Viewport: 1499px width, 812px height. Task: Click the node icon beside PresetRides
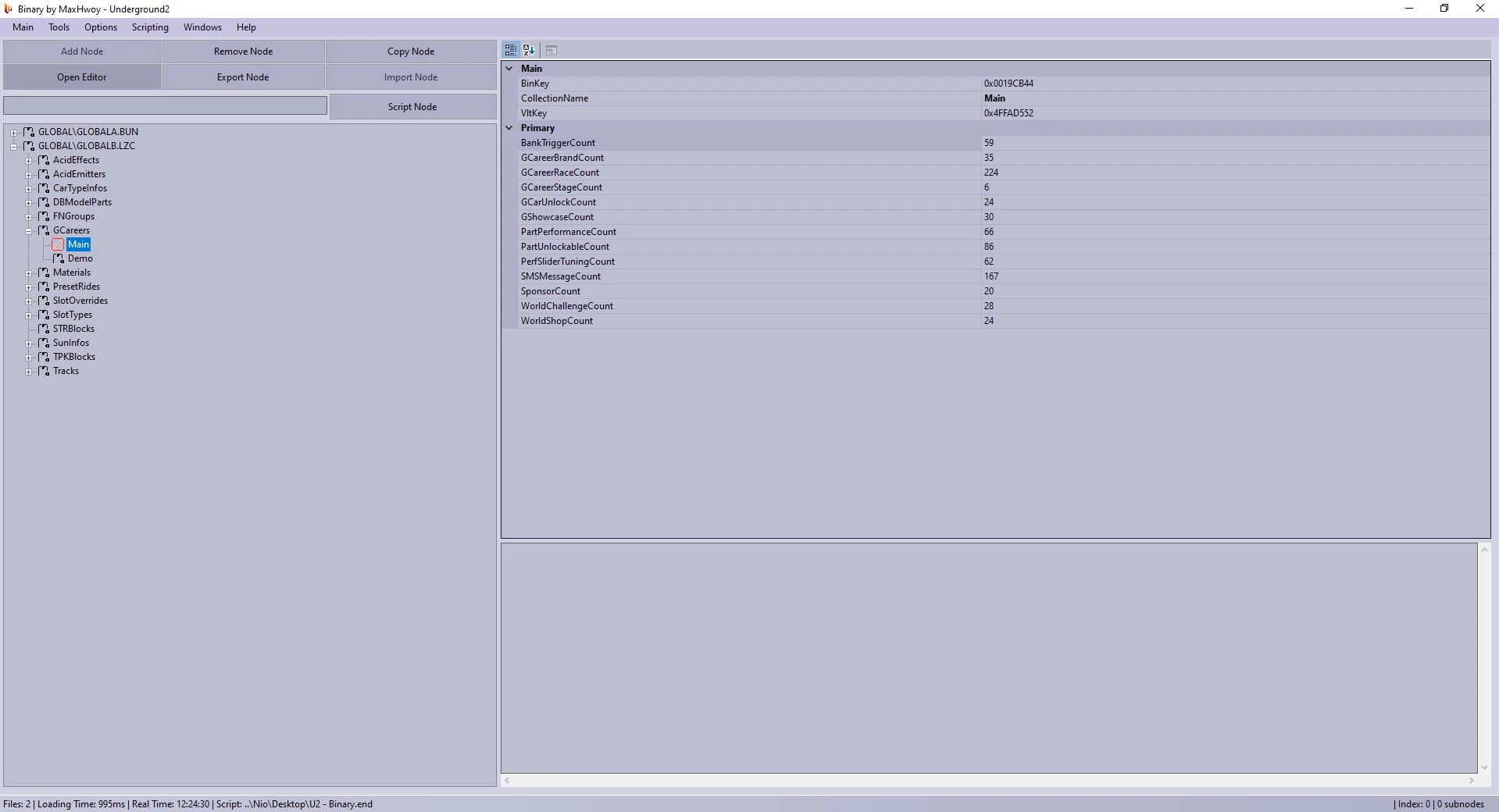pos(44,287)
